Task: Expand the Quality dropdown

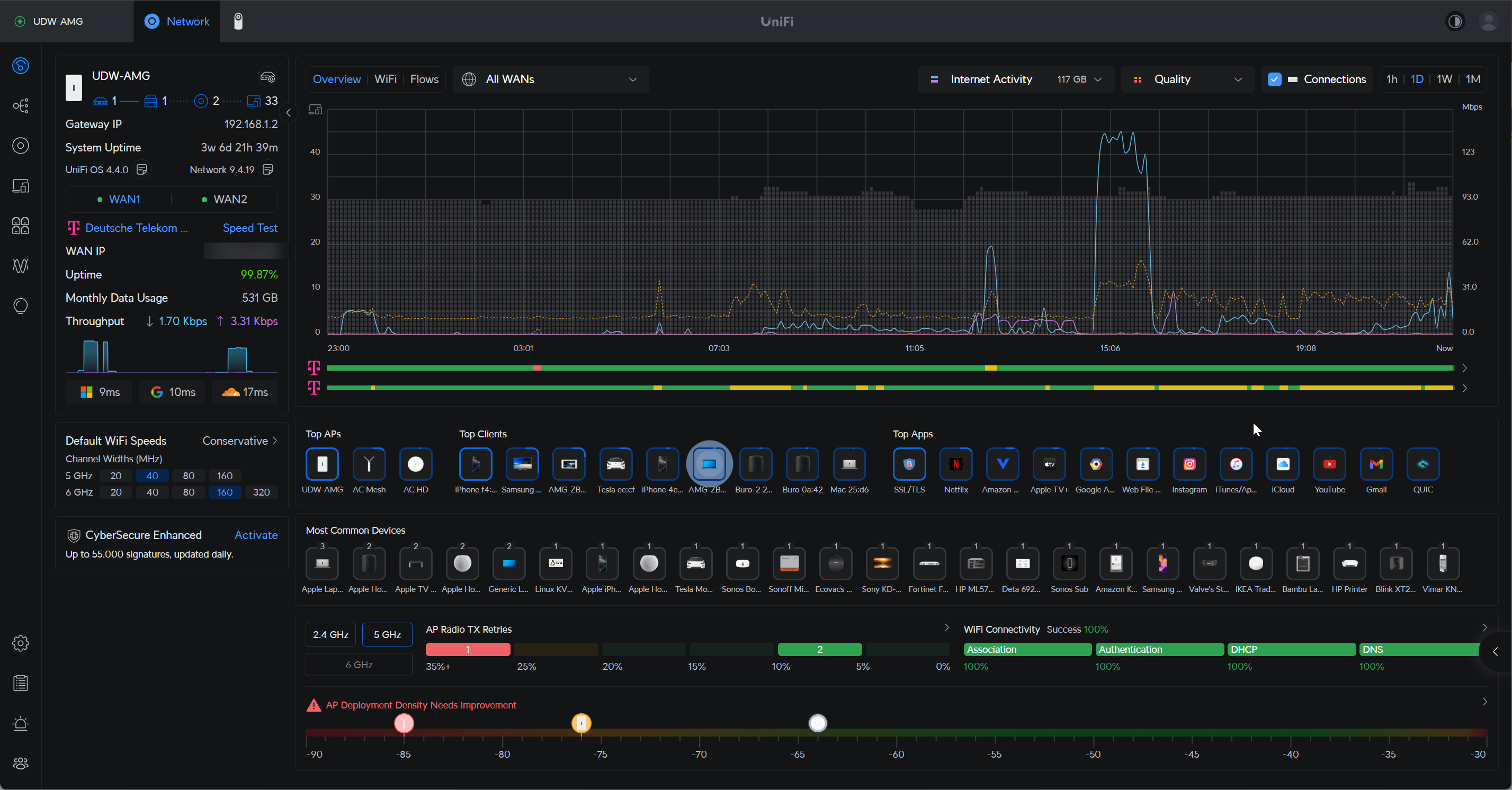Action: [1187, 79]
